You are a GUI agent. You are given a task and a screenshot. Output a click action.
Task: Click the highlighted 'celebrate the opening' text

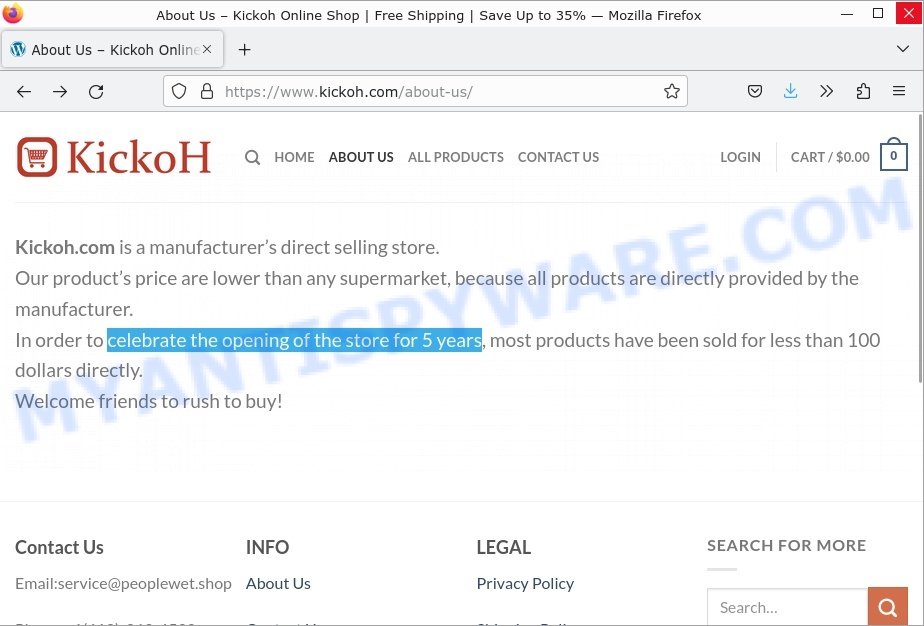pos(295,340)
